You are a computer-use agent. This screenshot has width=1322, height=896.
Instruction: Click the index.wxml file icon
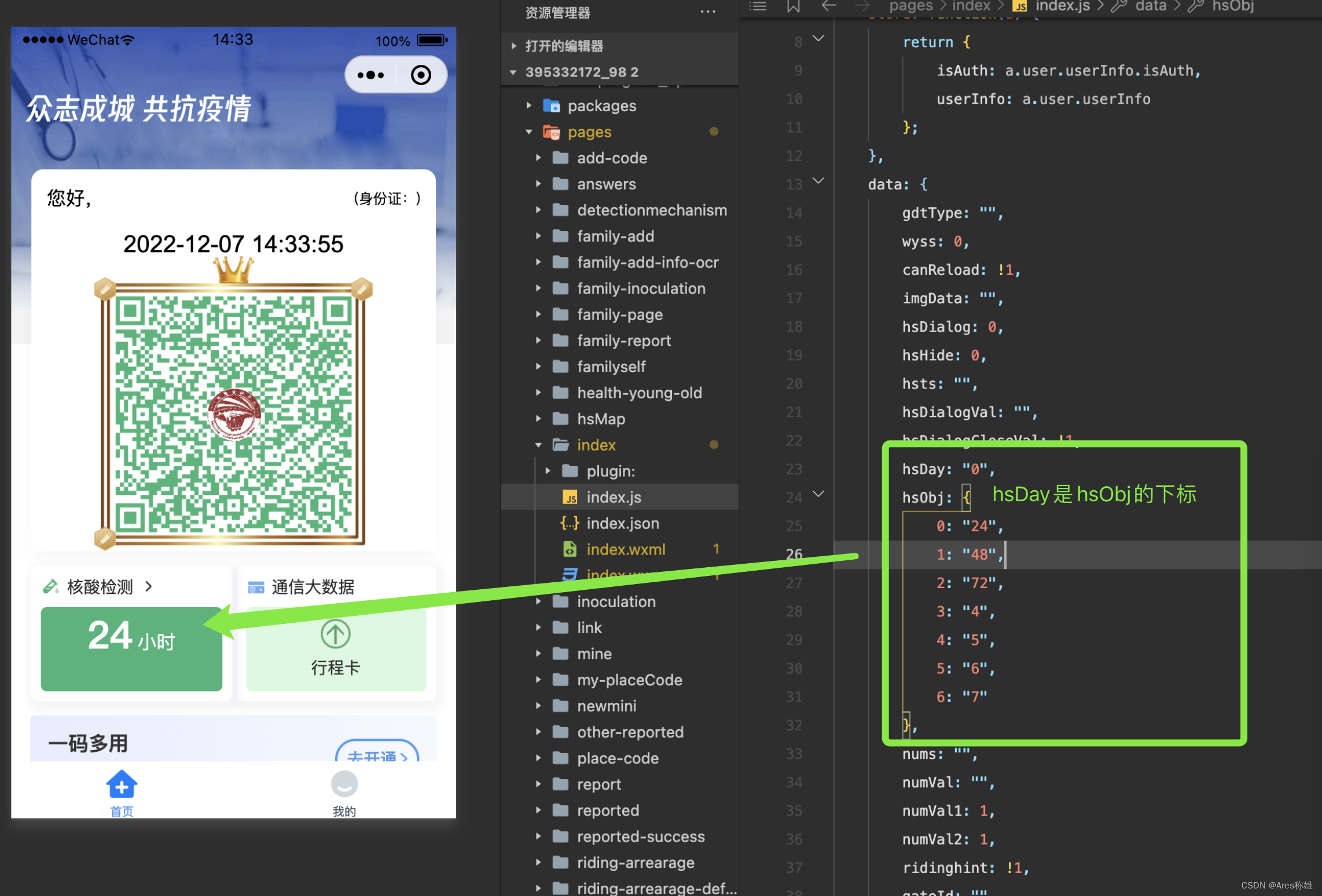coord(570,549)
